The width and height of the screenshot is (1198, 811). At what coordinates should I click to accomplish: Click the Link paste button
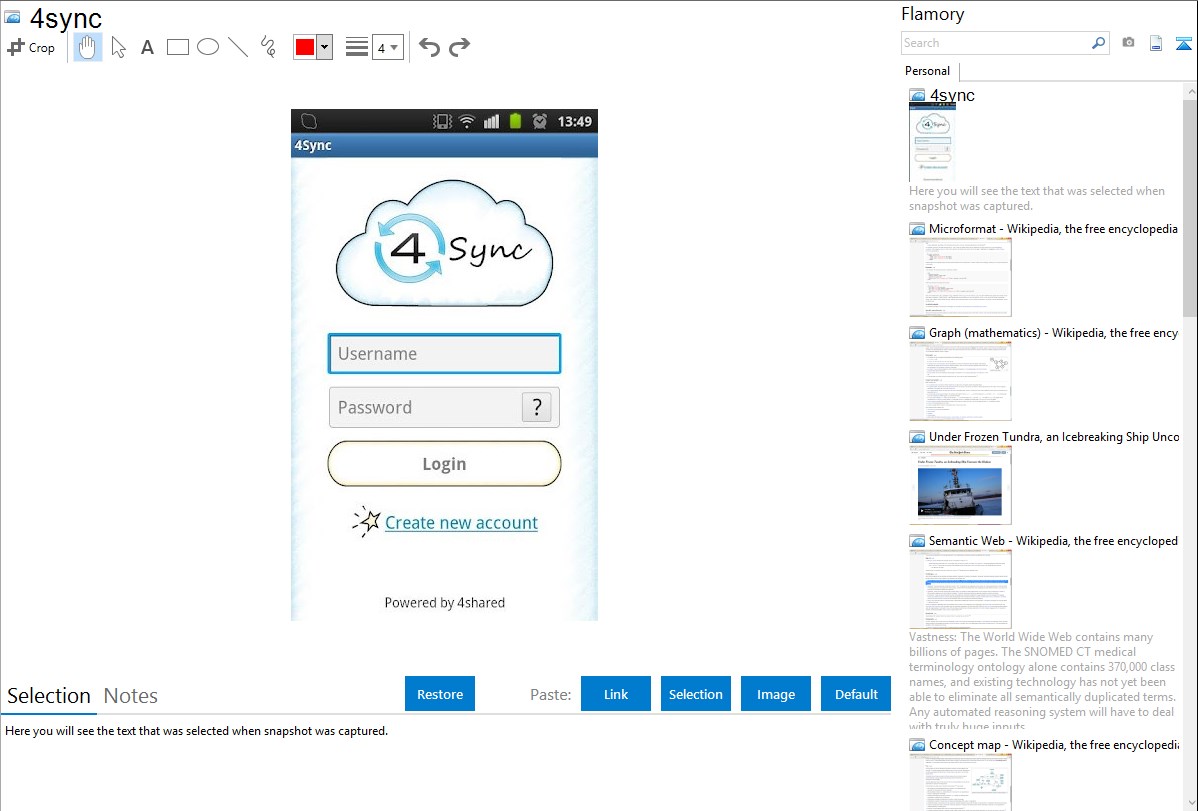click(616, 694)
